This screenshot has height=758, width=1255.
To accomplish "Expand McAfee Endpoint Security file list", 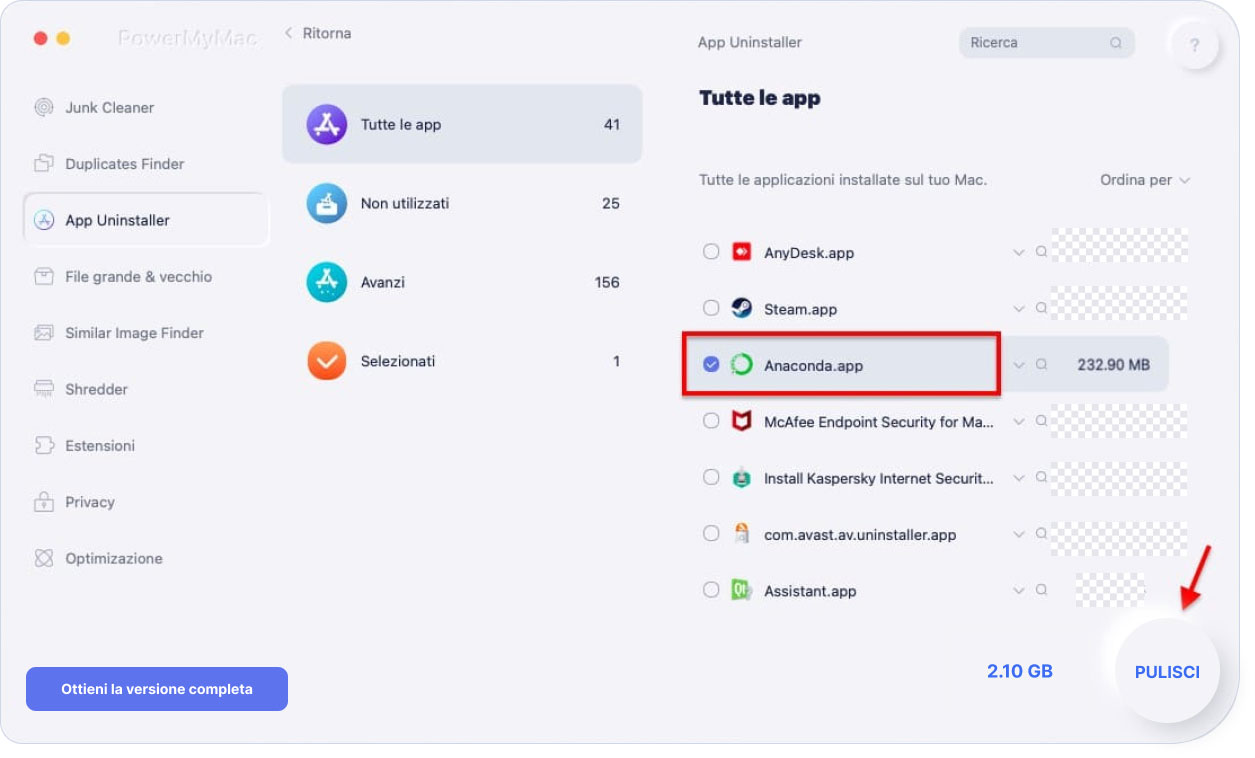I will pyautogui.click(x=1019, y=422).
